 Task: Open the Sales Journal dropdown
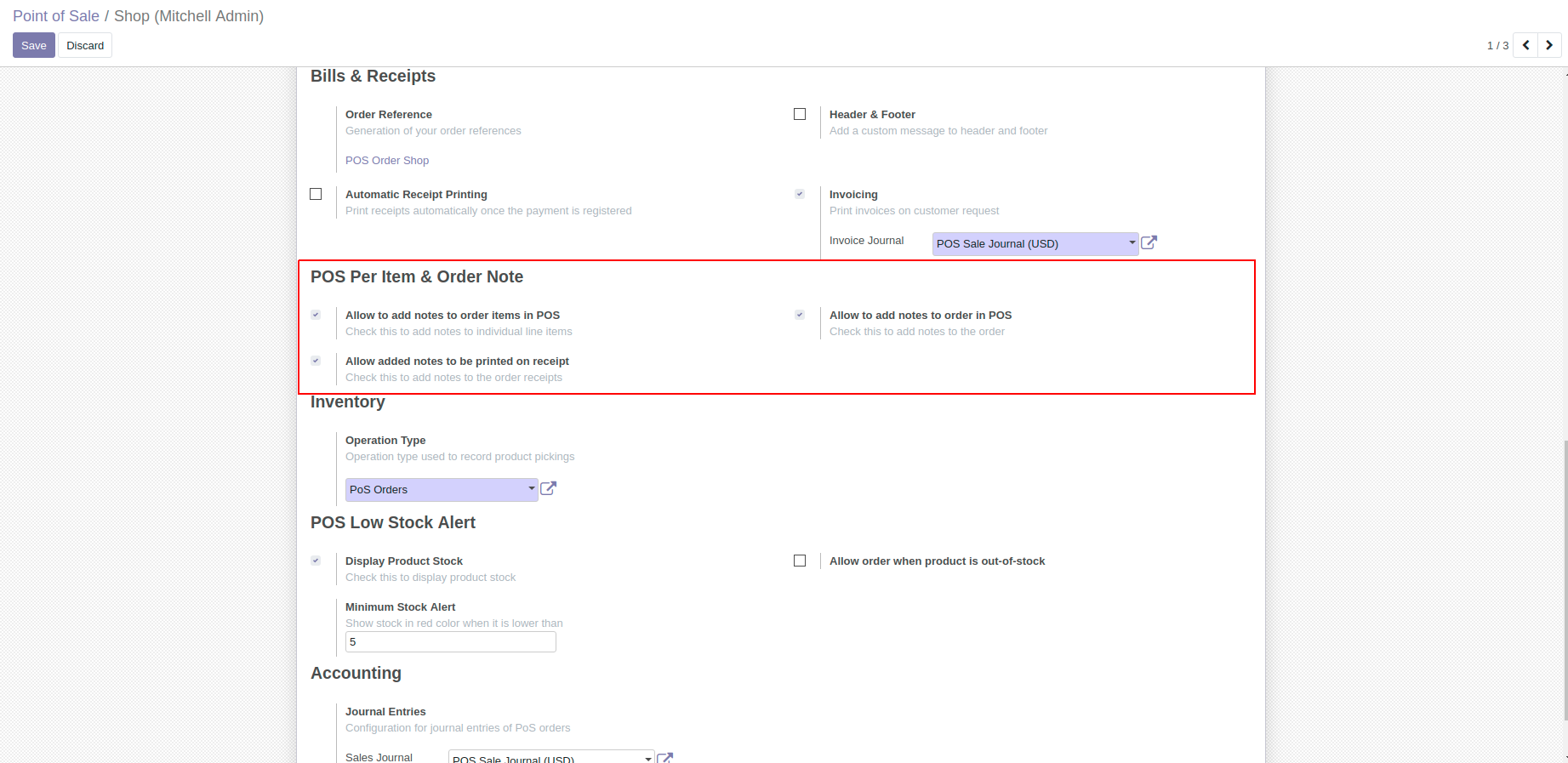point(550,757)
